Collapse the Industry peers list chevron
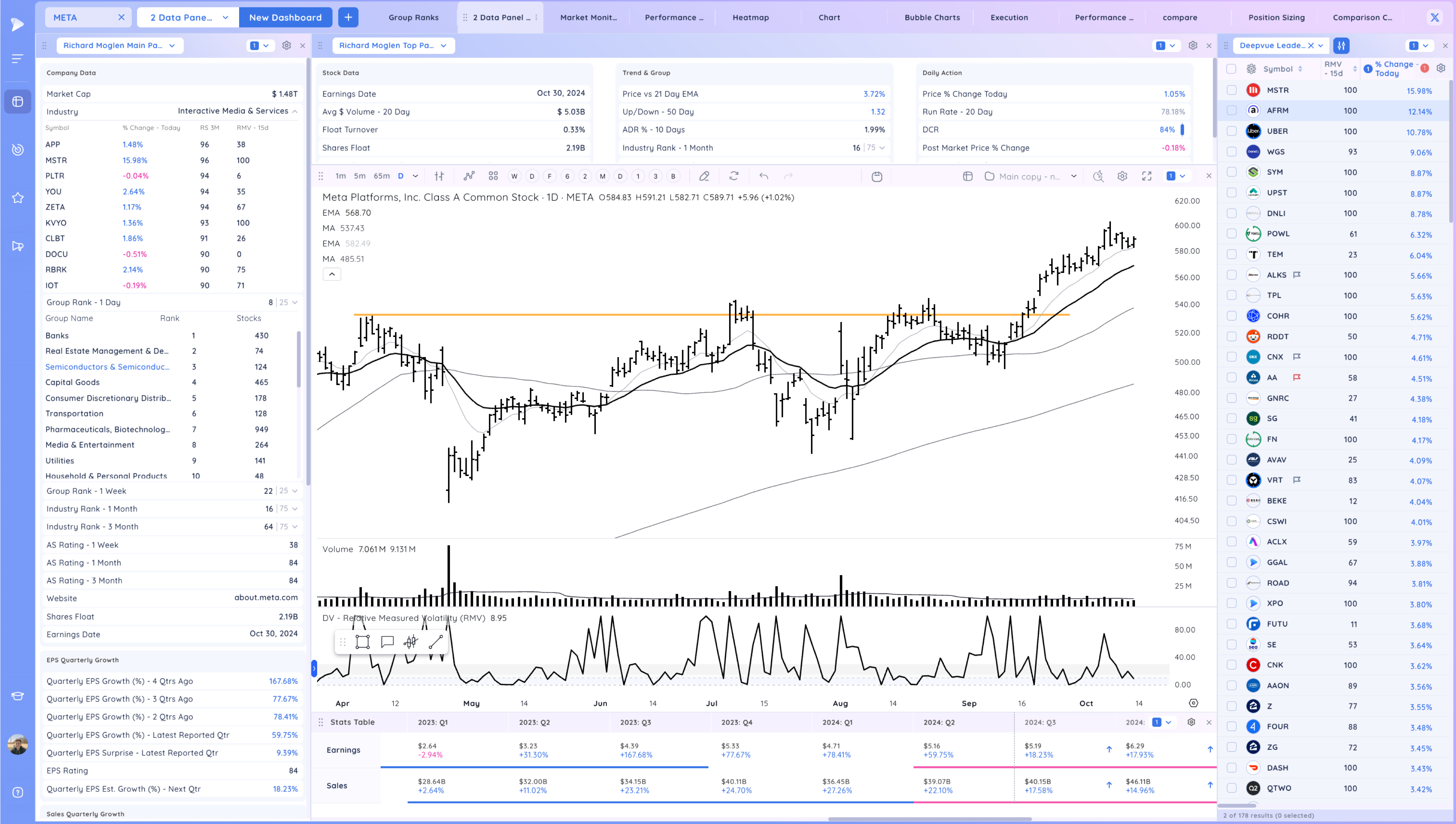 tap(295, 111)
